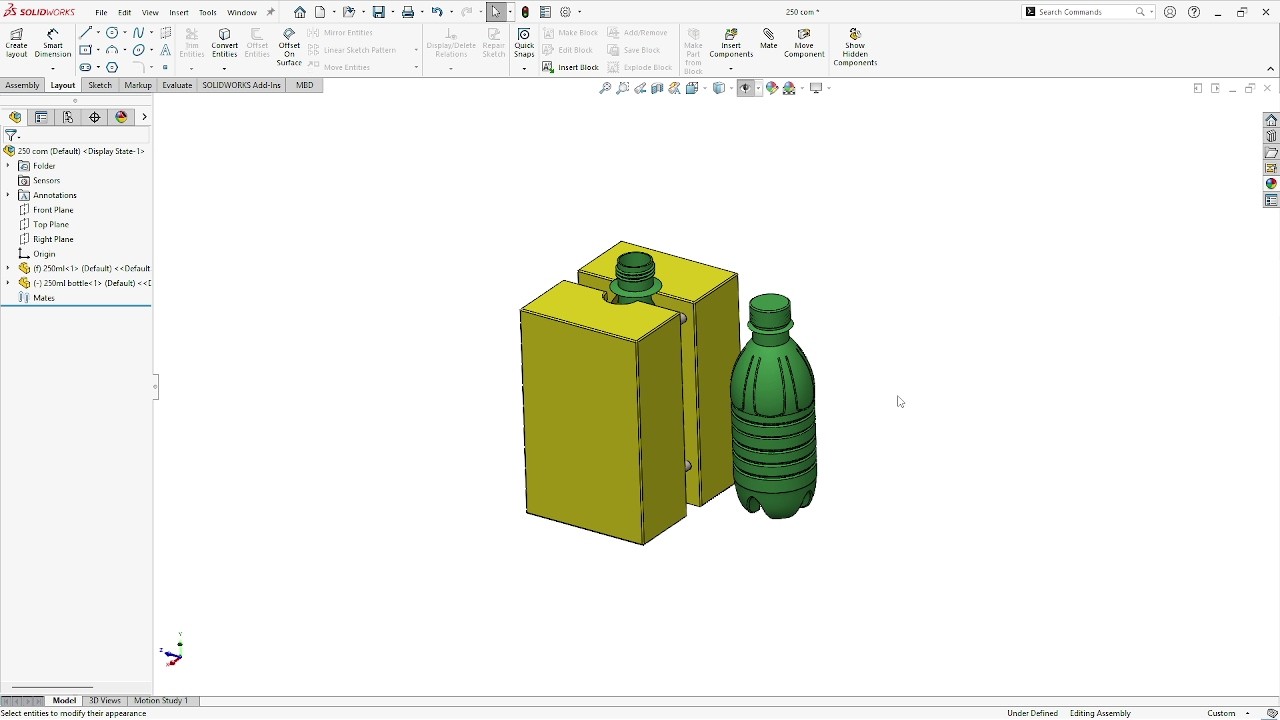This screenshot has width=1280, height=720.
Task: Click Offset On Surface tool
Action: coord(289,46)
